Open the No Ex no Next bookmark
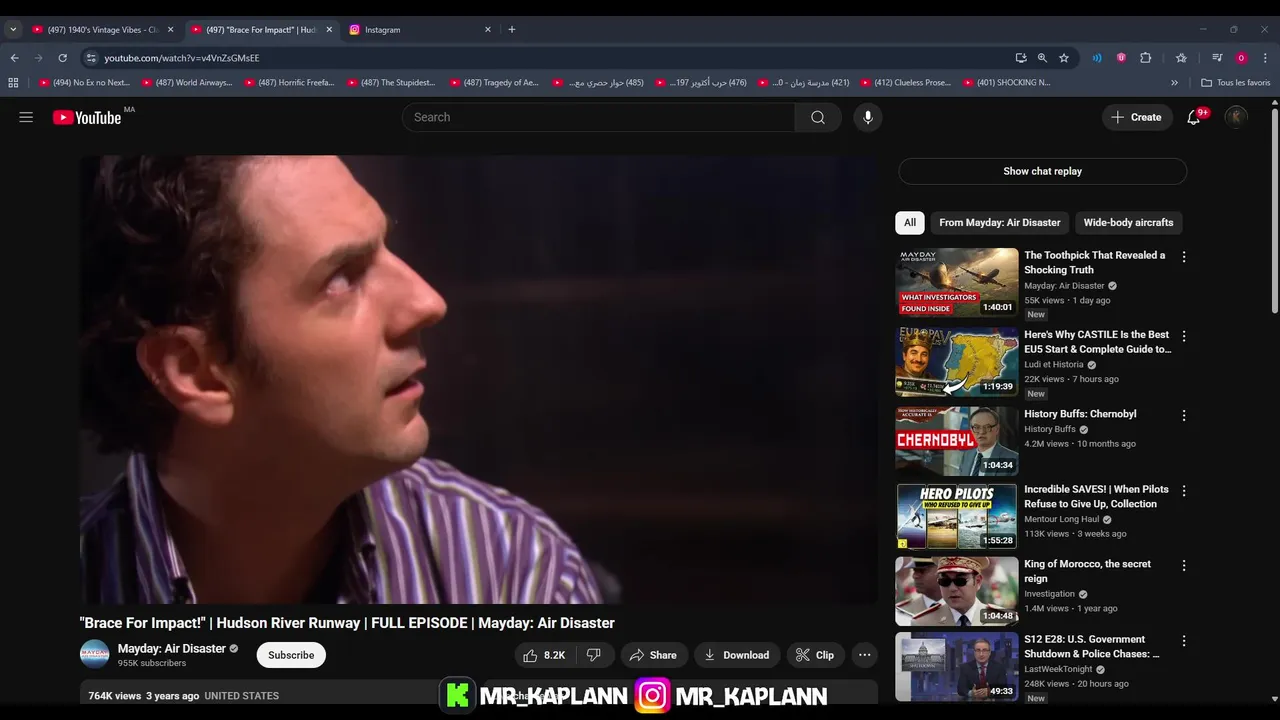This screenshot has height=720, width=1280. [x=84, y=83]
